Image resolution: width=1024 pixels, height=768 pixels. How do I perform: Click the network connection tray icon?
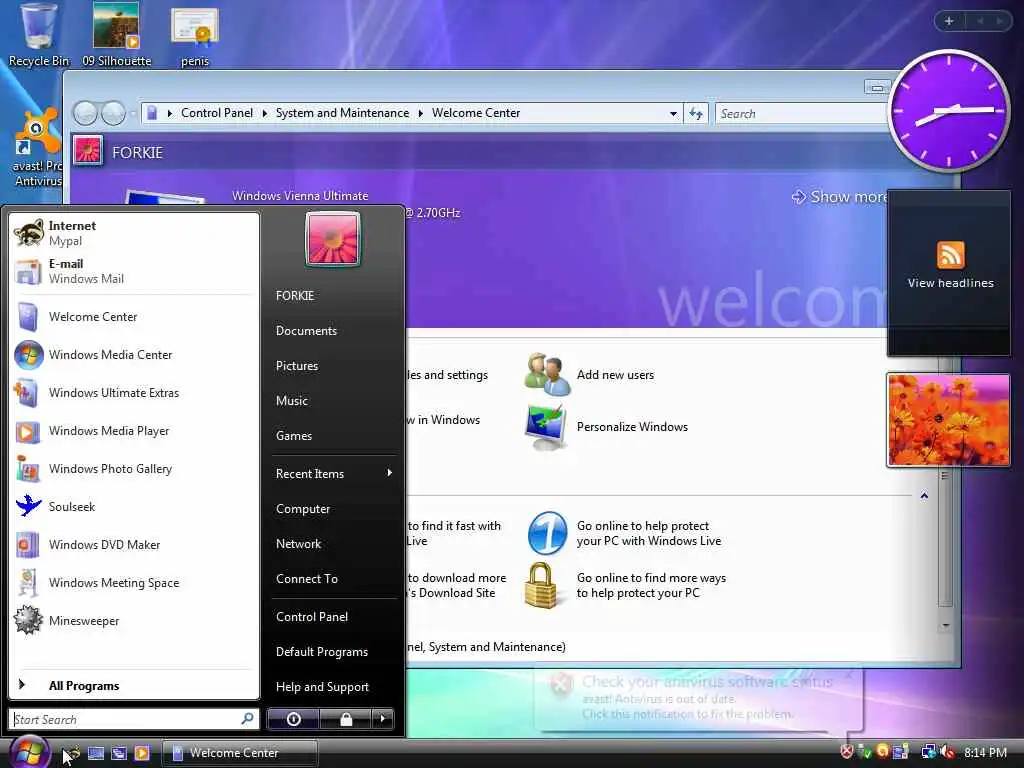[x=927, y=752]
